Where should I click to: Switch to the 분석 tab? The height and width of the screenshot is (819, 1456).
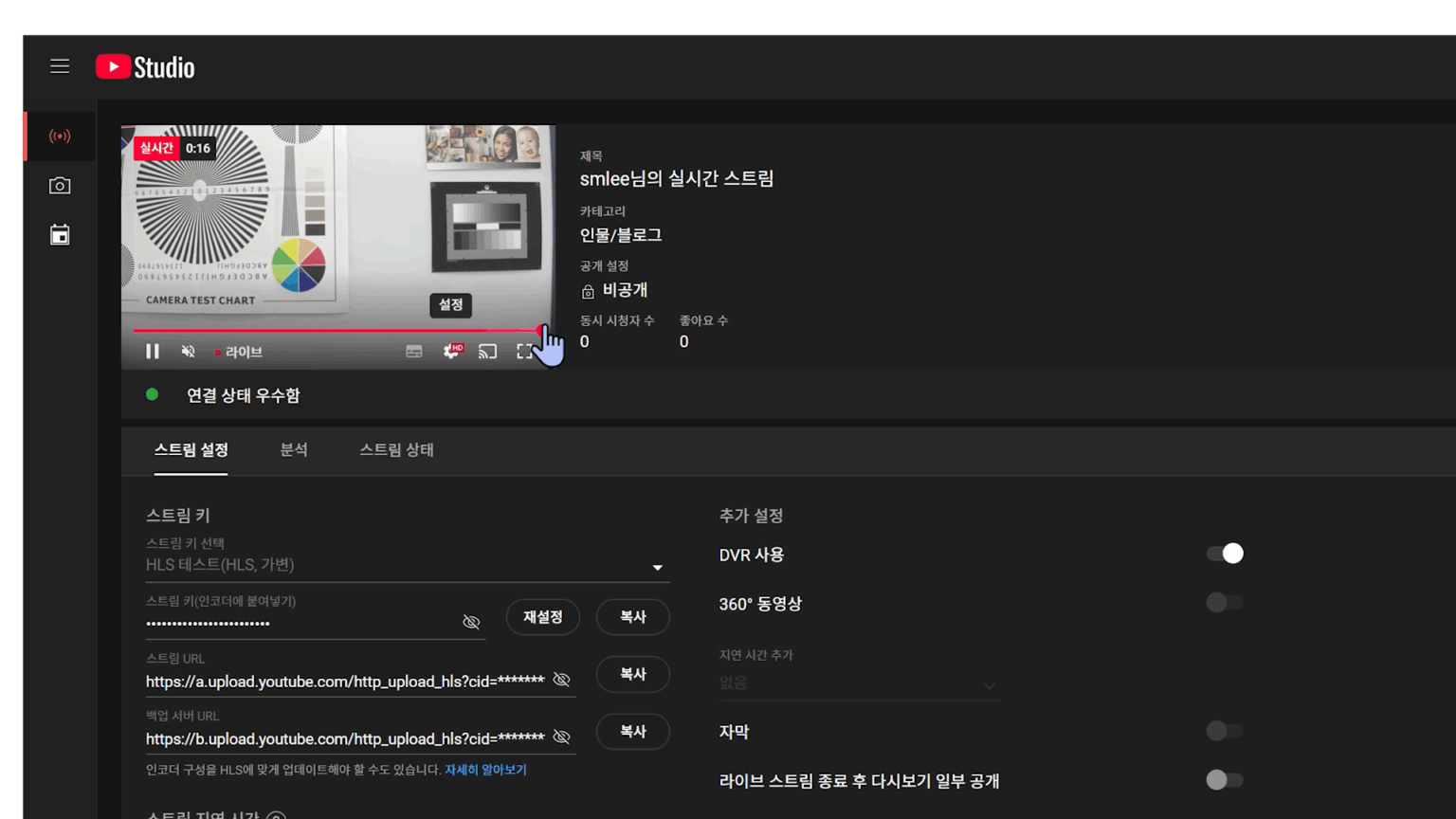(294, 450)
